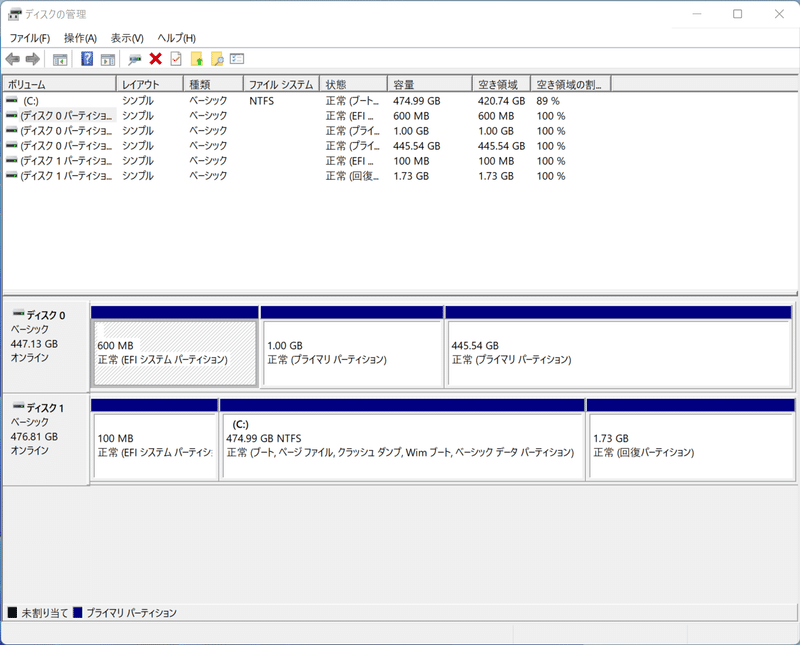Screen dimensions: 800x645
Task: Click 正常 (回復... status cell in list
Action: pos(353,176)
